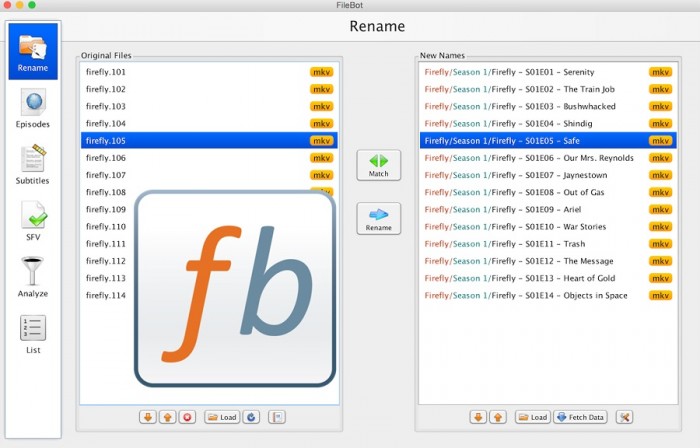700x448 pixels.
Task: Close the FileBot window
Action: (7, 5)
